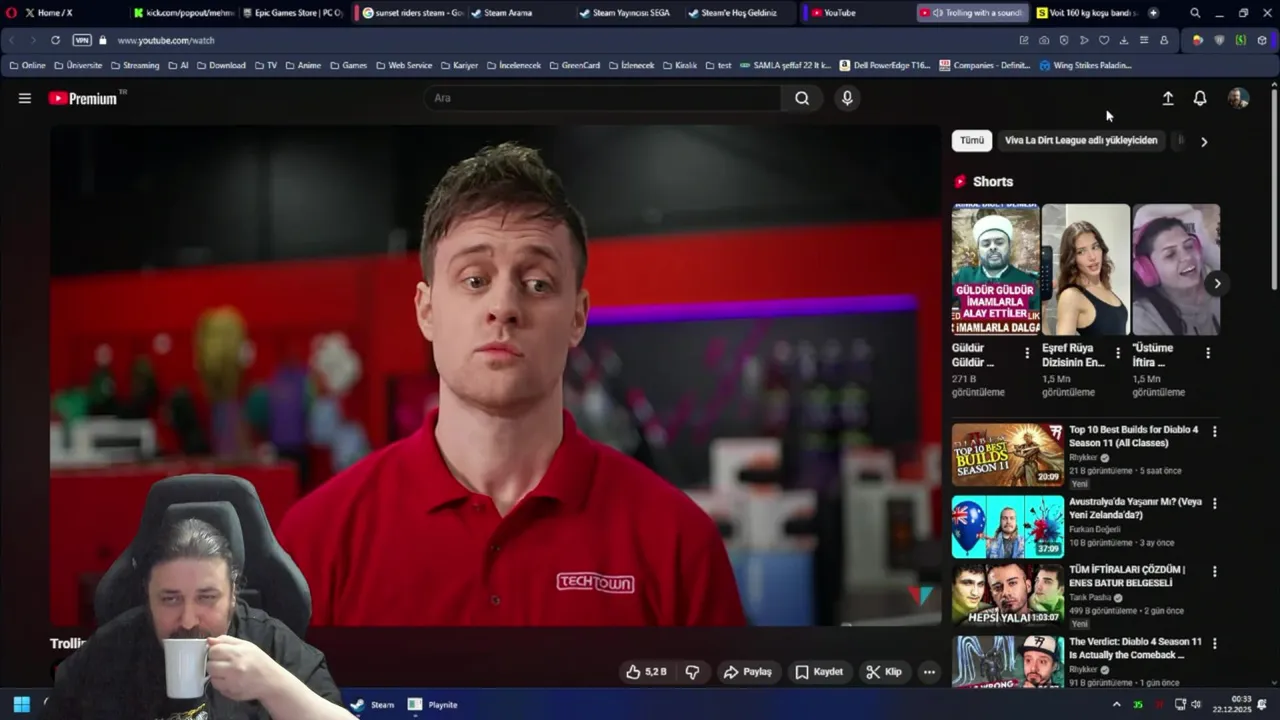Toggle the VPN badge in address bar
The width and height of the screenshot is (1280, 720).
(82, 41)
